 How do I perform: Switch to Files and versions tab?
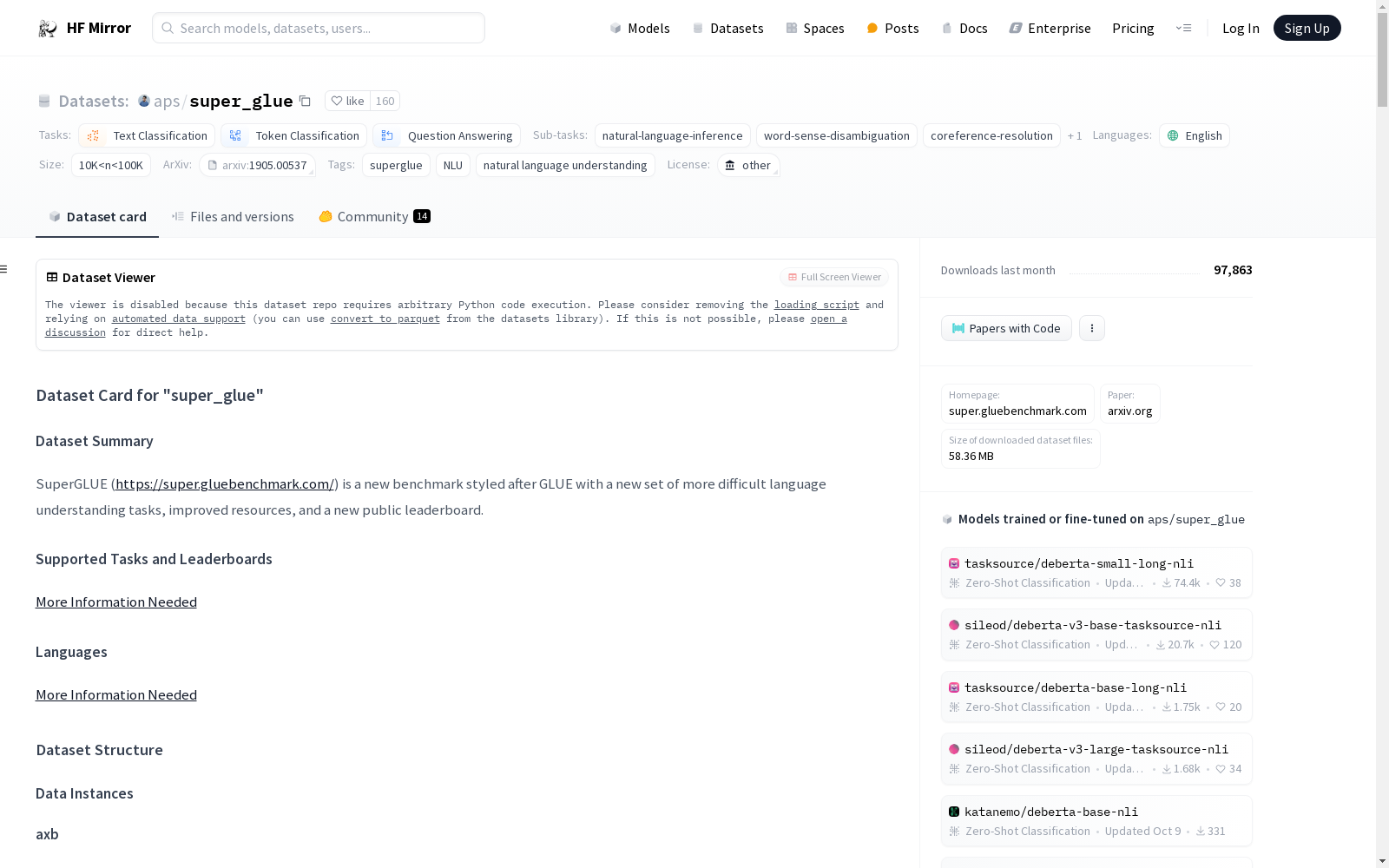(x=233, y=217)
